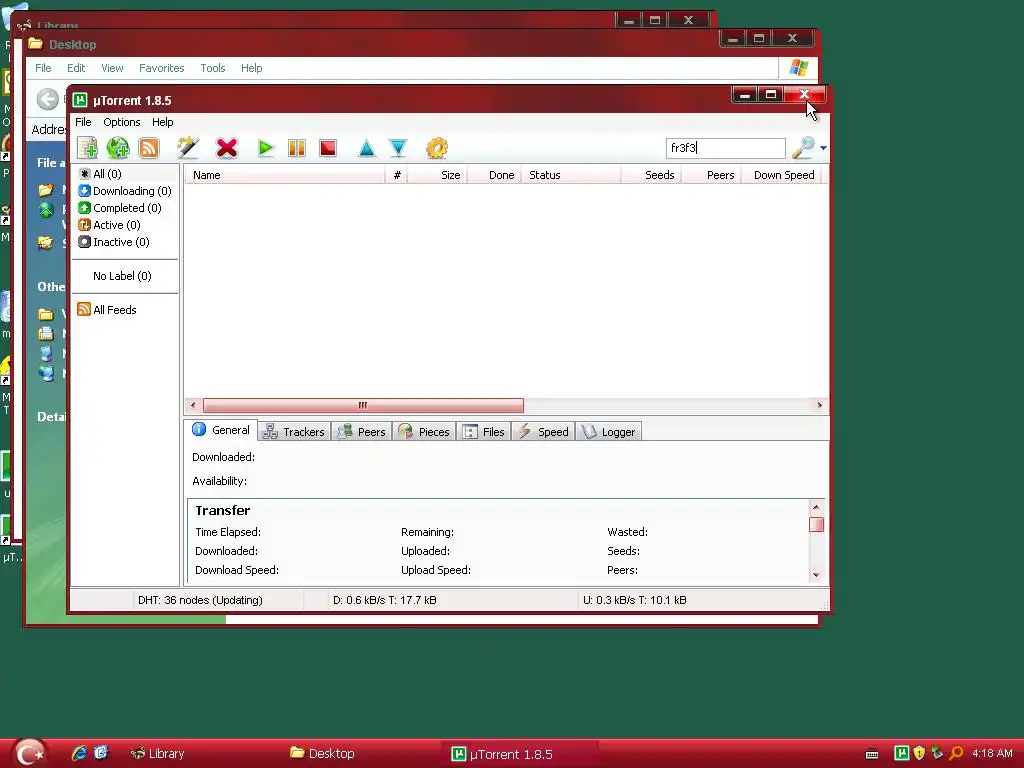The height and width of the screenshot is (768, 1024).
Task: Switch to the Peers tab
Action: point(362,432)
